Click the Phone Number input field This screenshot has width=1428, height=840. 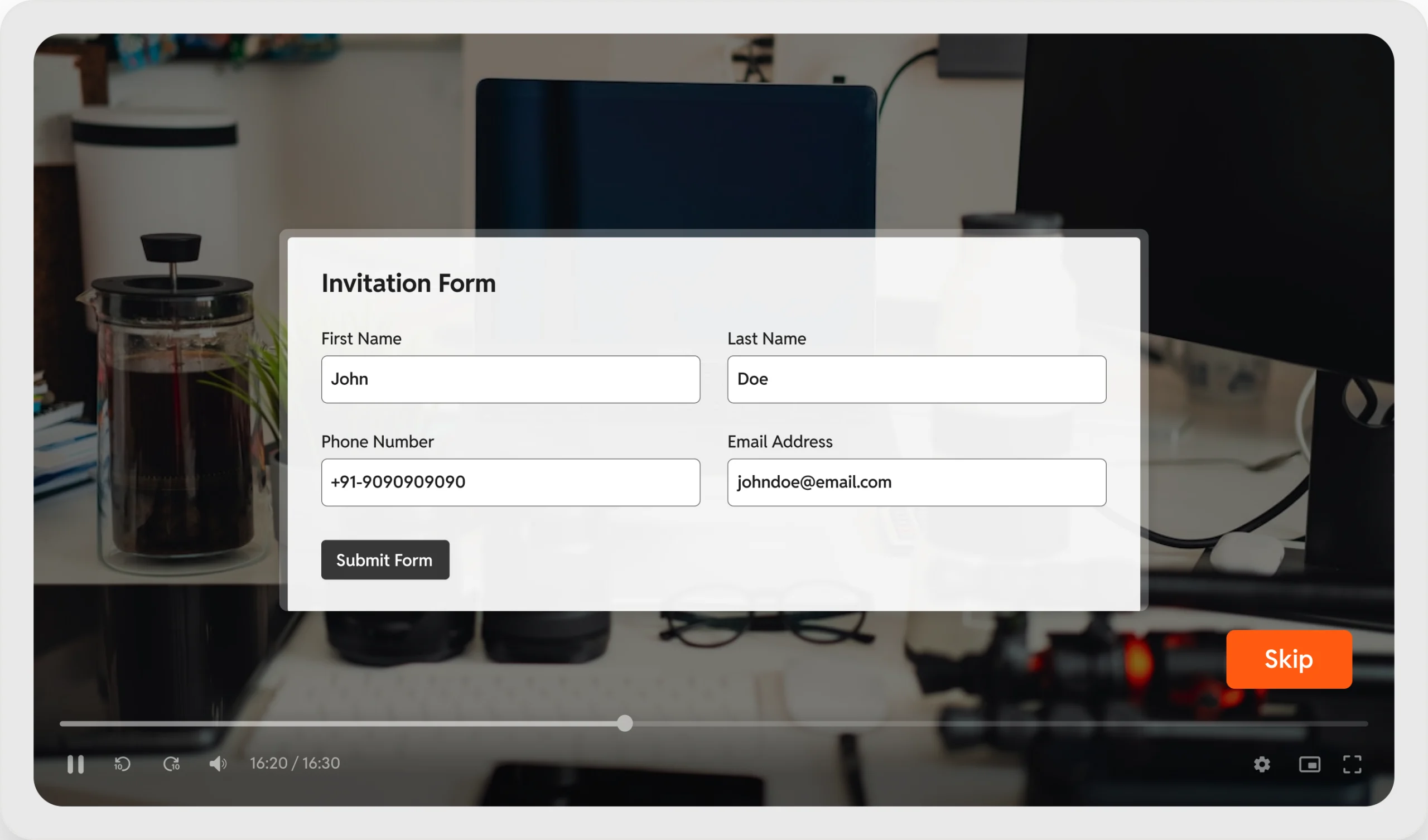point(510,482)
